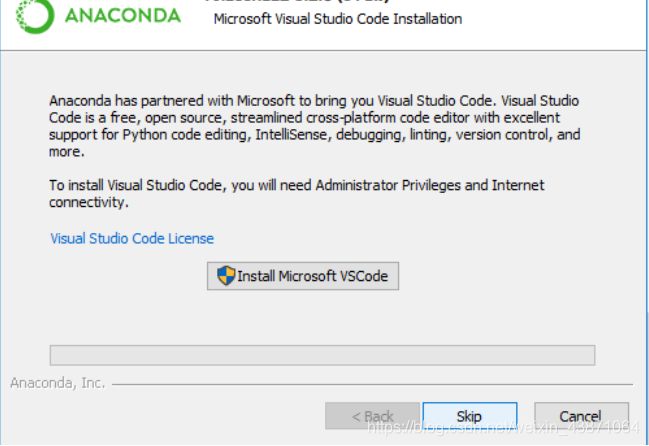The image size is (649, 446).
Task: Skip the VSCode installation step
Action: point(470,416)
